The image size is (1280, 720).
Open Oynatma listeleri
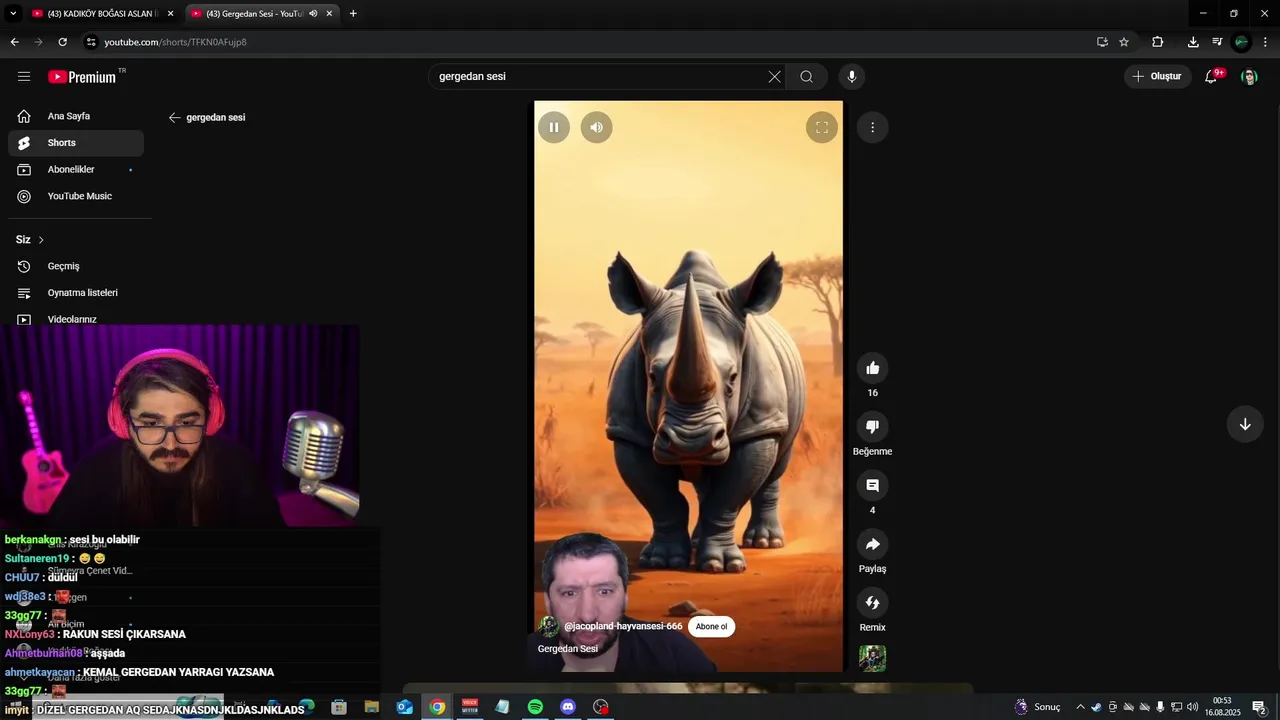point(76,293)
